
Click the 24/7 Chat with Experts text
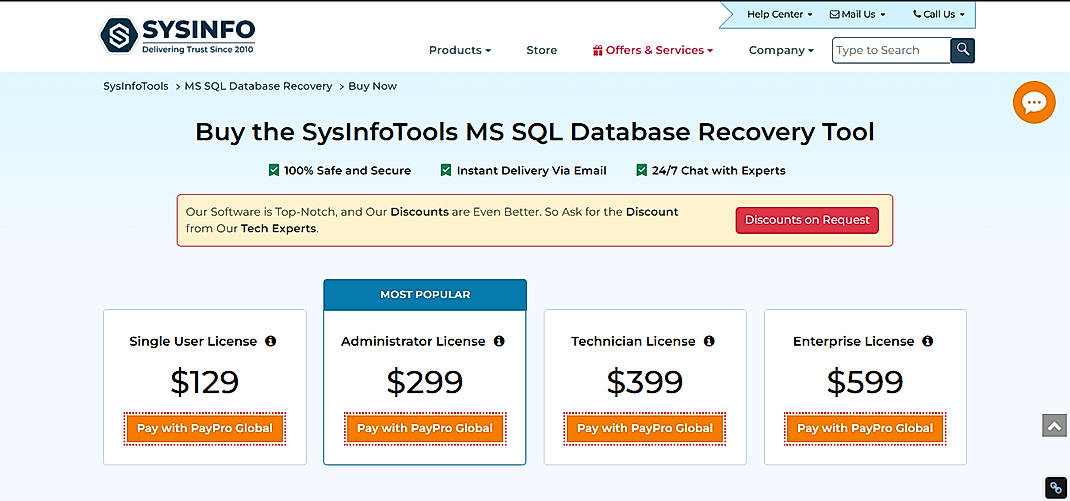click(x=719, y=171)
